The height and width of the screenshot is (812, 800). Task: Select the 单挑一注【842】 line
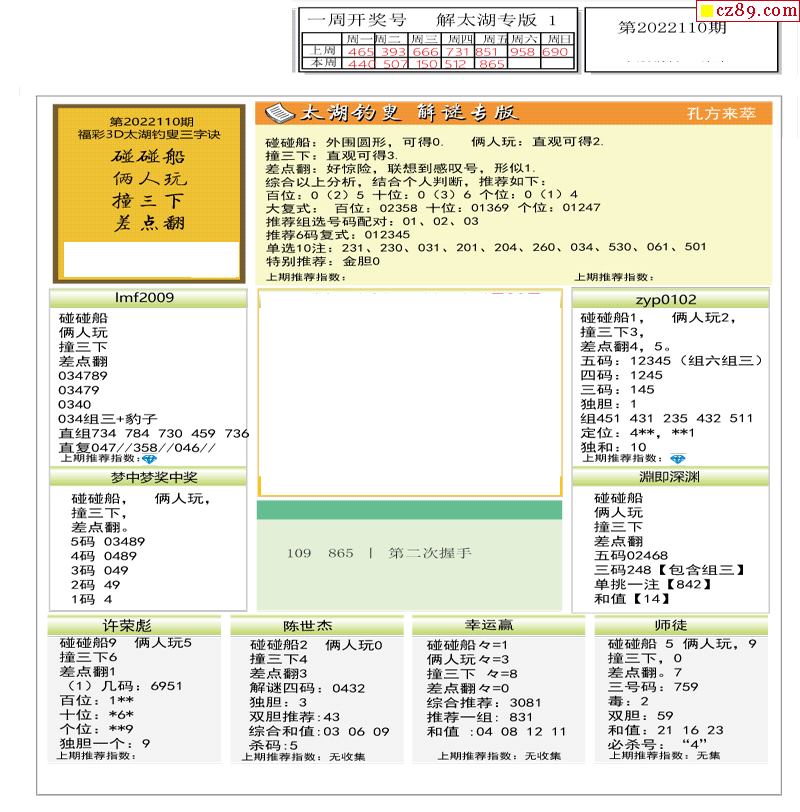pyautogui.click(x=653, y=585)
